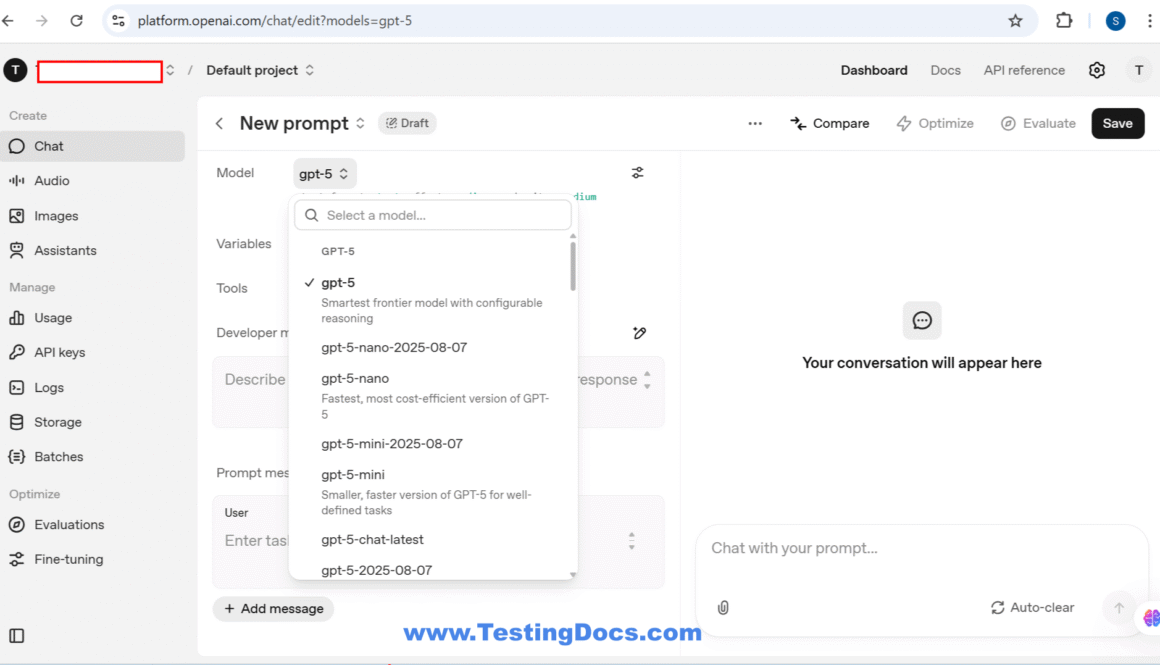Collapse the left sidebar

pos(15,636)
